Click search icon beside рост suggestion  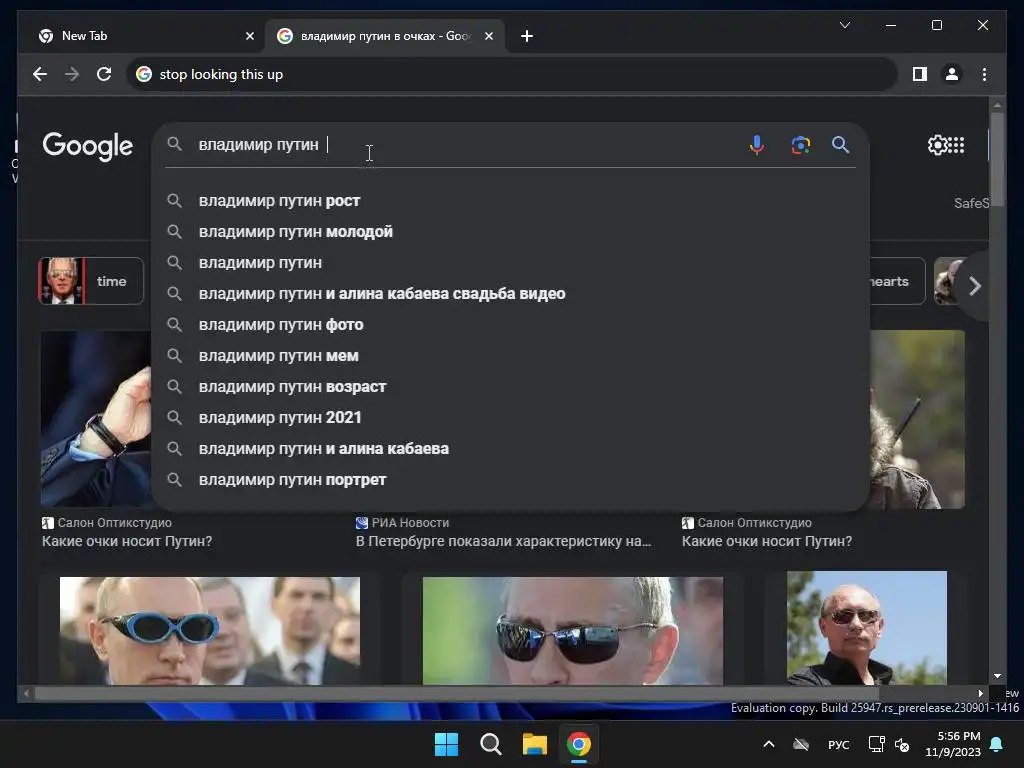(174, 200)
